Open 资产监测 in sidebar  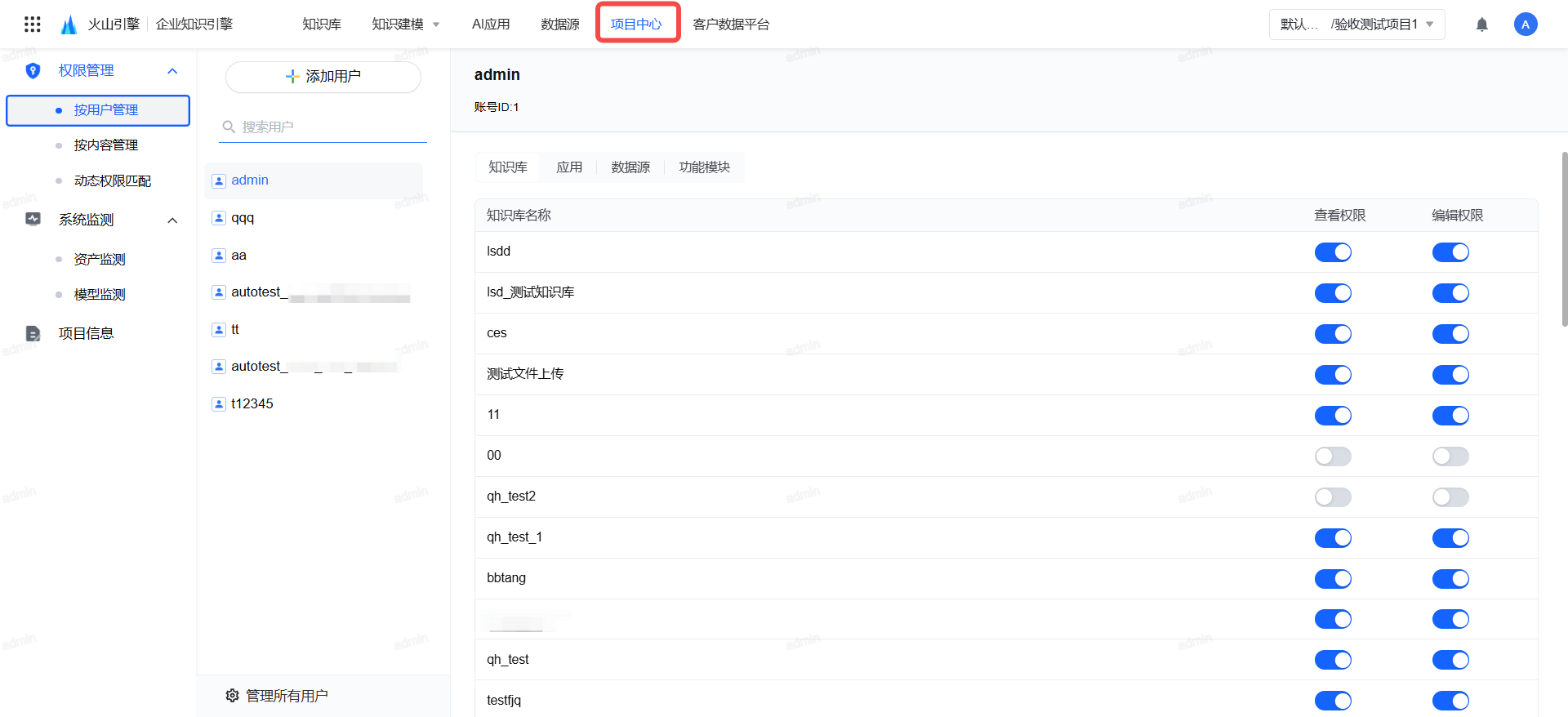[x=100, y=260]
